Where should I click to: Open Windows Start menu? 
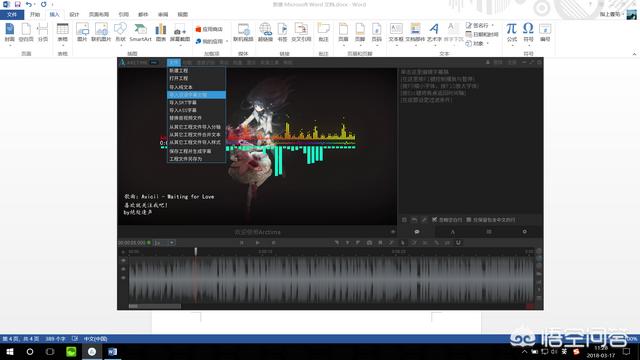pyautogui.click(x=10, y=351)
